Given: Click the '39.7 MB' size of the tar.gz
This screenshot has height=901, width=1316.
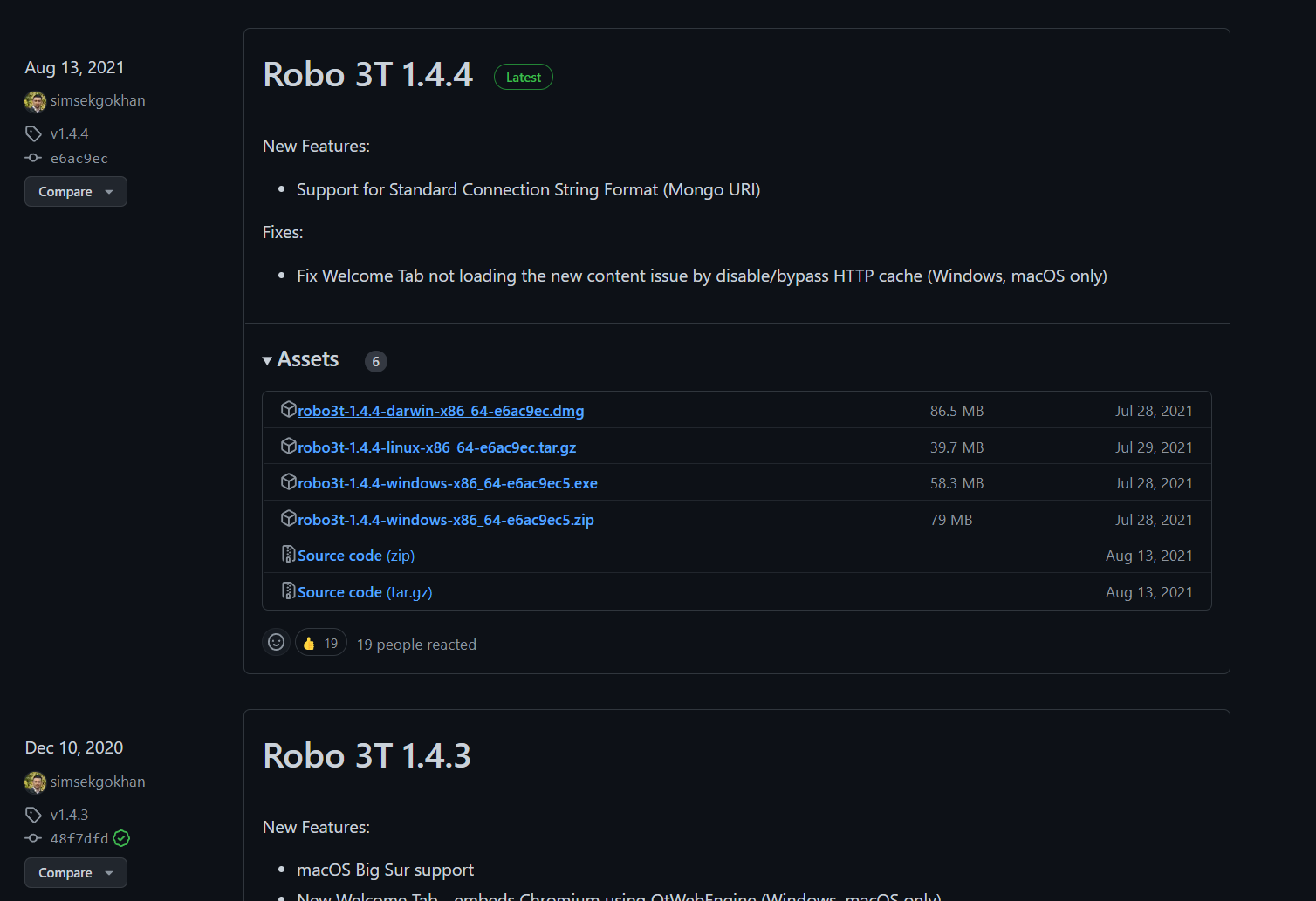Looking at the screenshot, I should [956, 447].
